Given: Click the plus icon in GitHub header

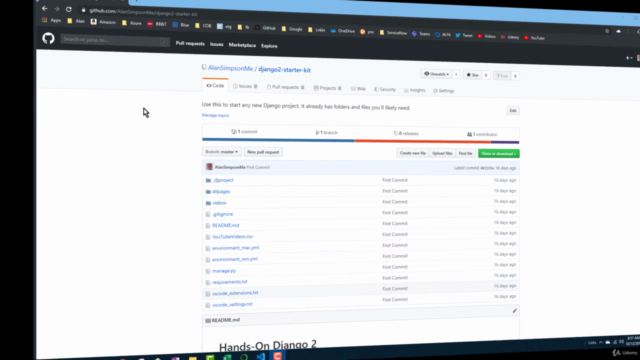Looking at the screenshot, I should coord(629,58).
